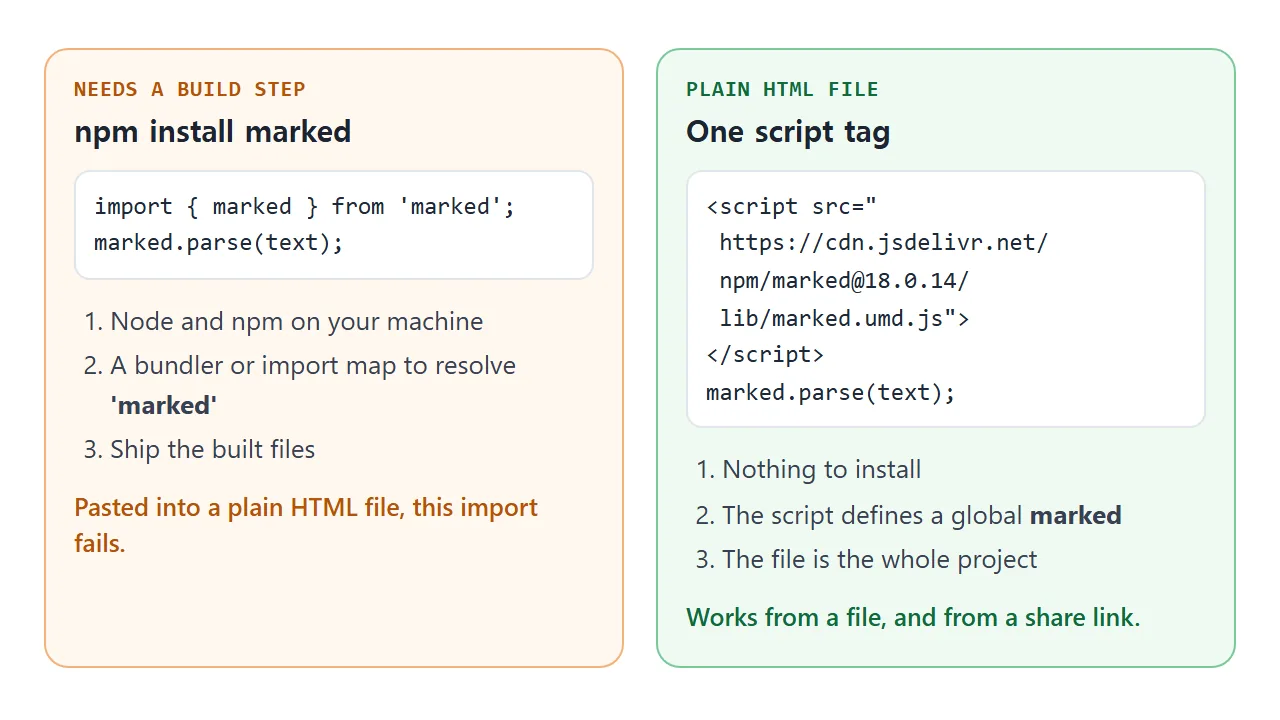Click the '<script src="' code line

(x=791, y=207)
